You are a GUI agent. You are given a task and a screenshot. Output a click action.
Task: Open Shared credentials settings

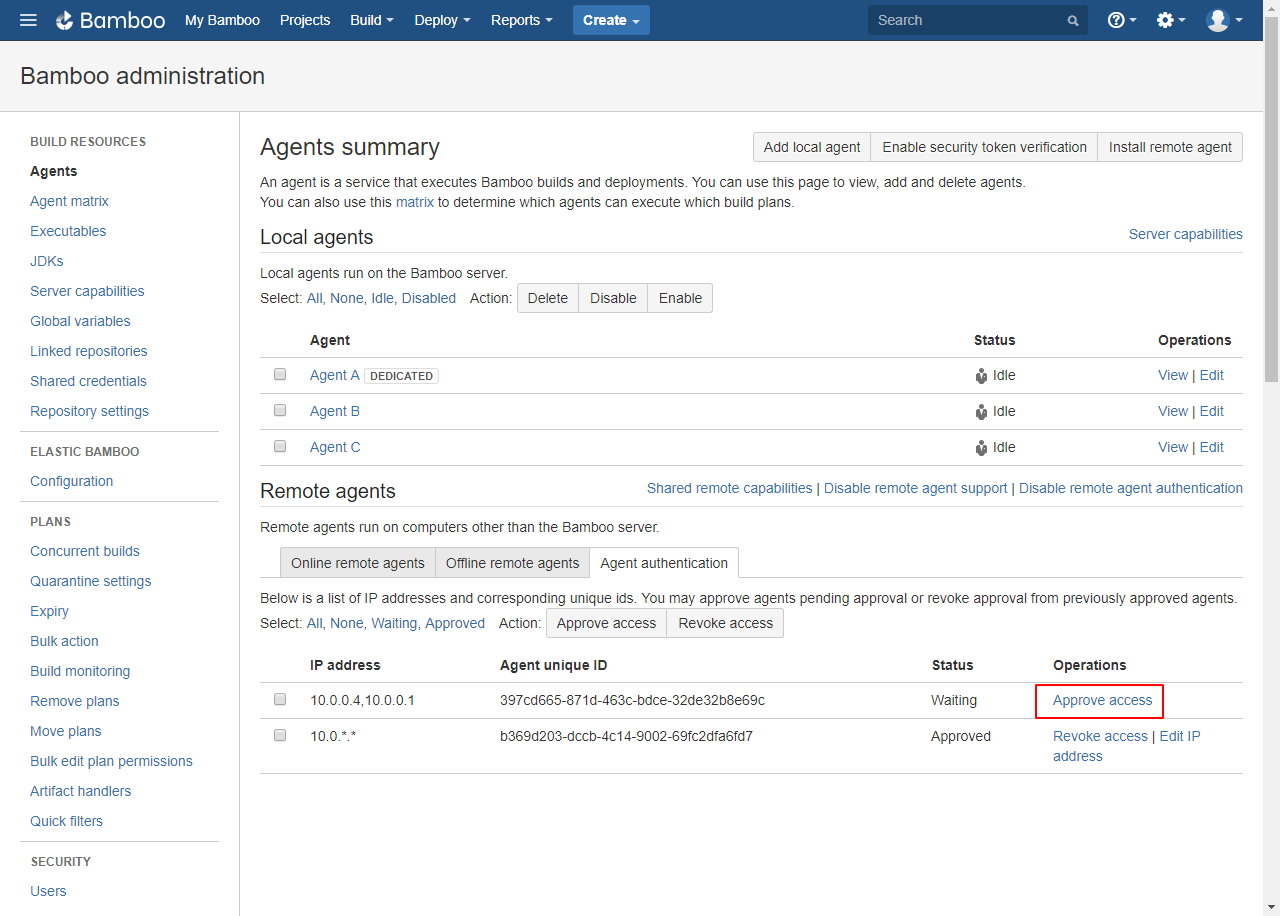click(88, 381)
